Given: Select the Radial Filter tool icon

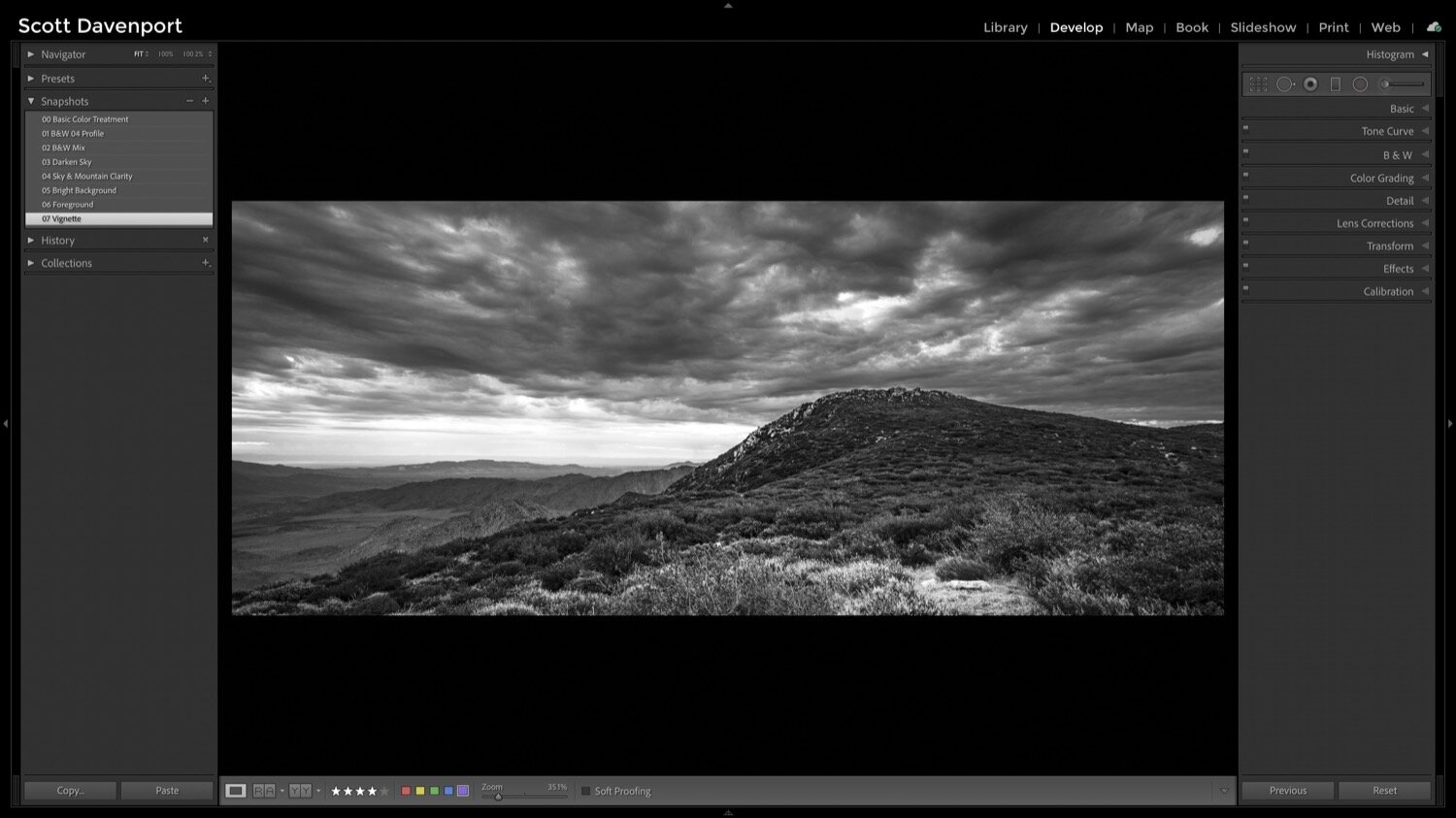Looking at the screenshot, I should [1360, 84].
